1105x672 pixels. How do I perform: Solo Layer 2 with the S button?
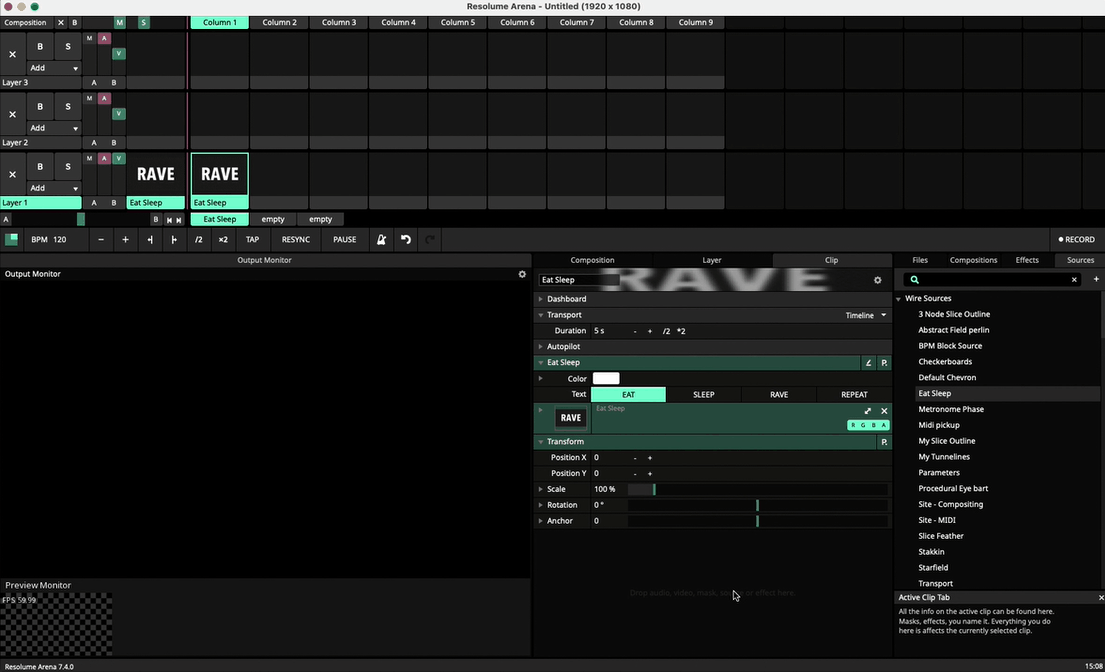pyautogui.click(x=68, y=107)
